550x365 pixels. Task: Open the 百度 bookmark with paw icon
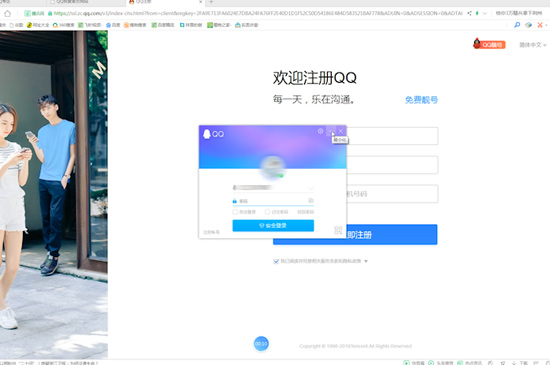[113, 25]
